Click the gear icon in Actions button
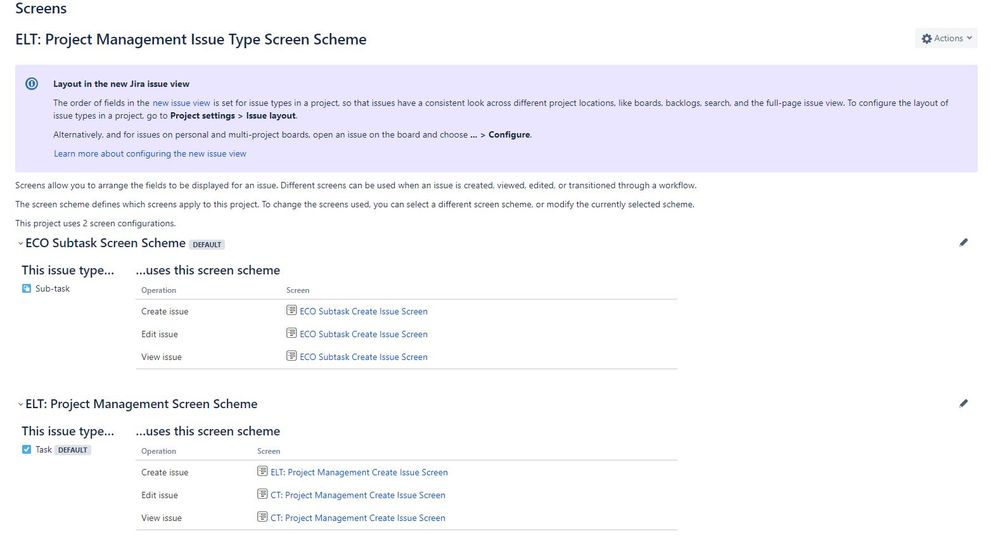This screenshot has width=998, height=547. click(x=927, y=39)
